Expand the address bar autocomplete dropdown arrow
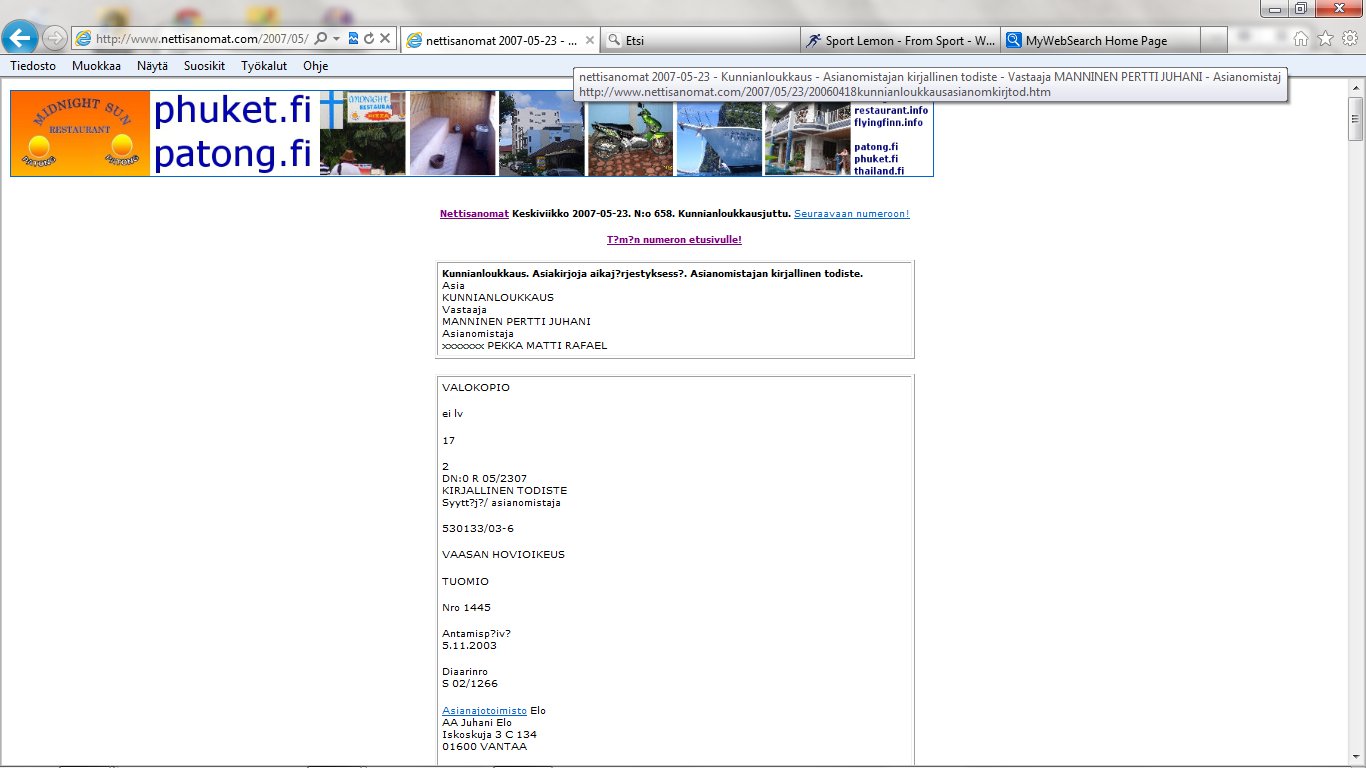This screenshot has width=1366, height=768. point(337,39)
